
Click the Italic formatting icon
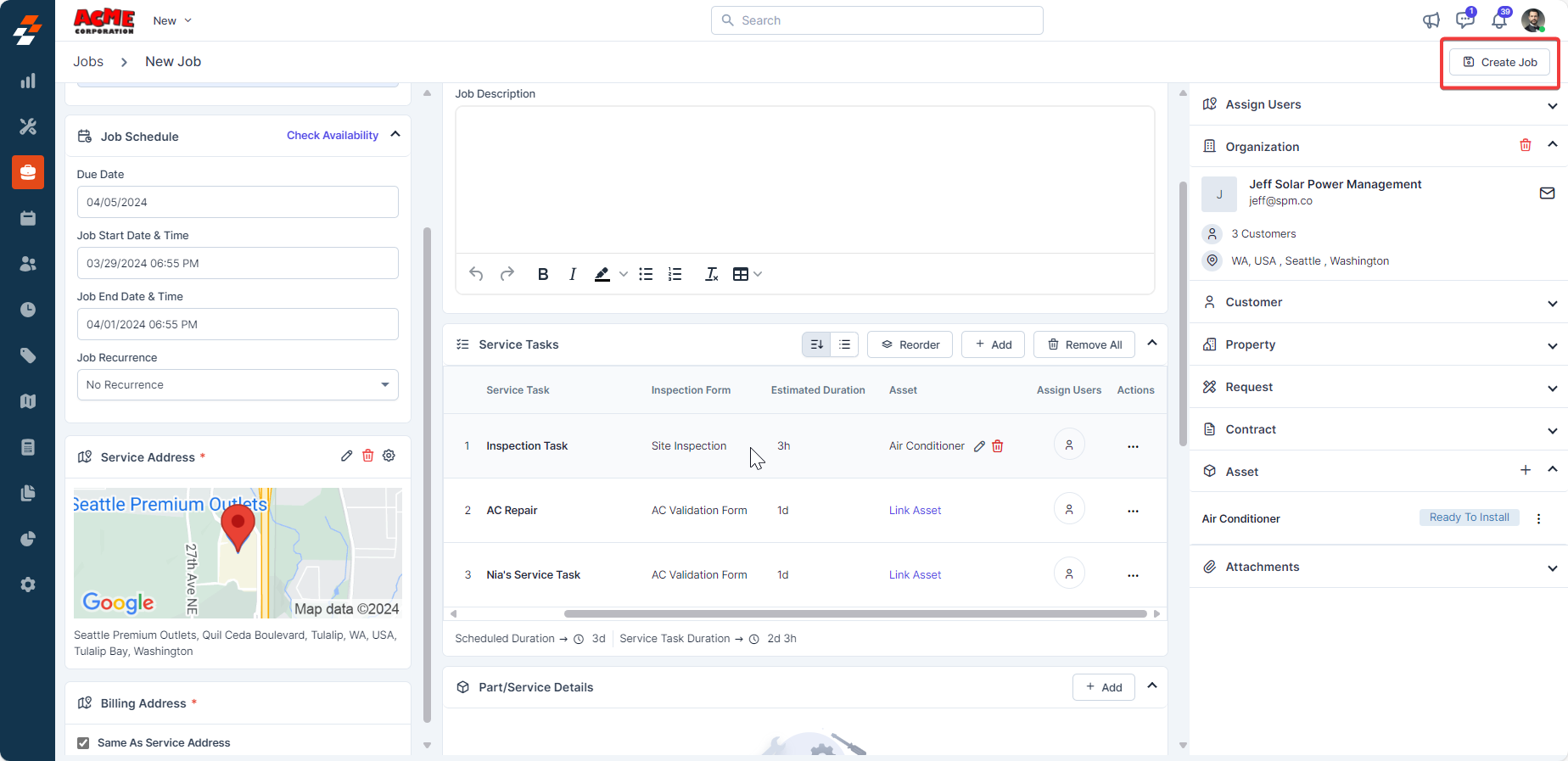(x=573, y=274)
